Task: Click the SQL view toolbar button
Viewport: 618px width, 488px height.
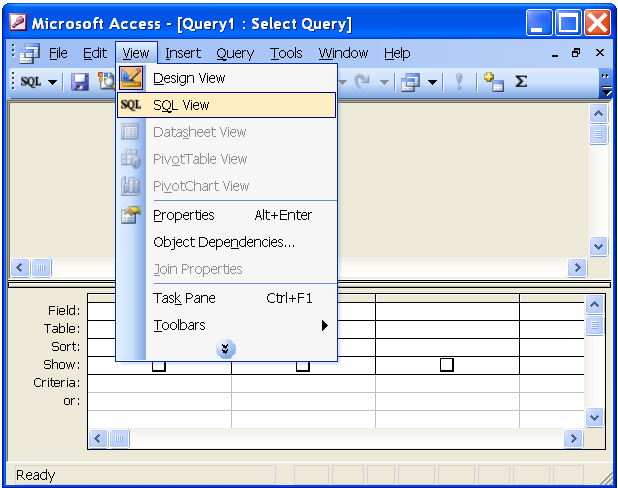Action: [31, 82]
